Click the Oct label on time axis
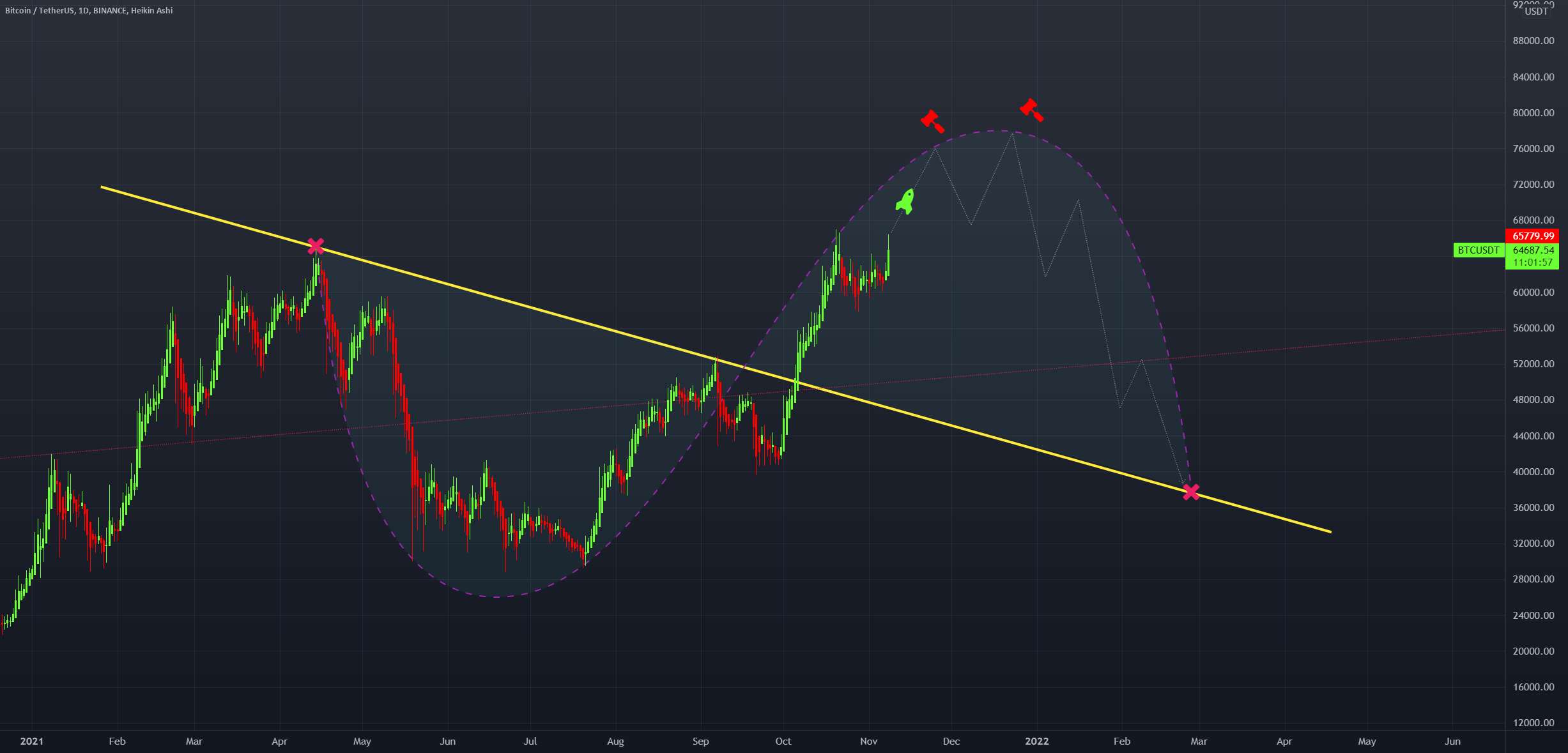This screenshot has height=753, width=1568. 783,741
